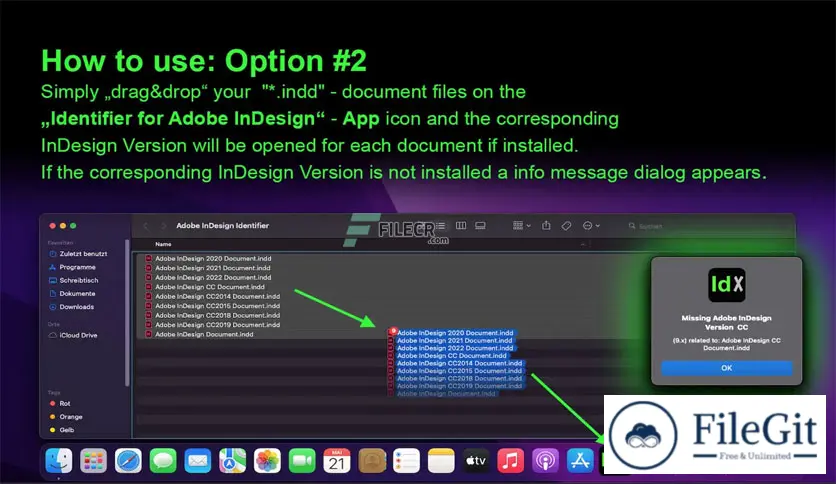This screenshot has width=836, height=484.
Task: Select the Orange tag in sidebar
Action: (x=66, y=417)
